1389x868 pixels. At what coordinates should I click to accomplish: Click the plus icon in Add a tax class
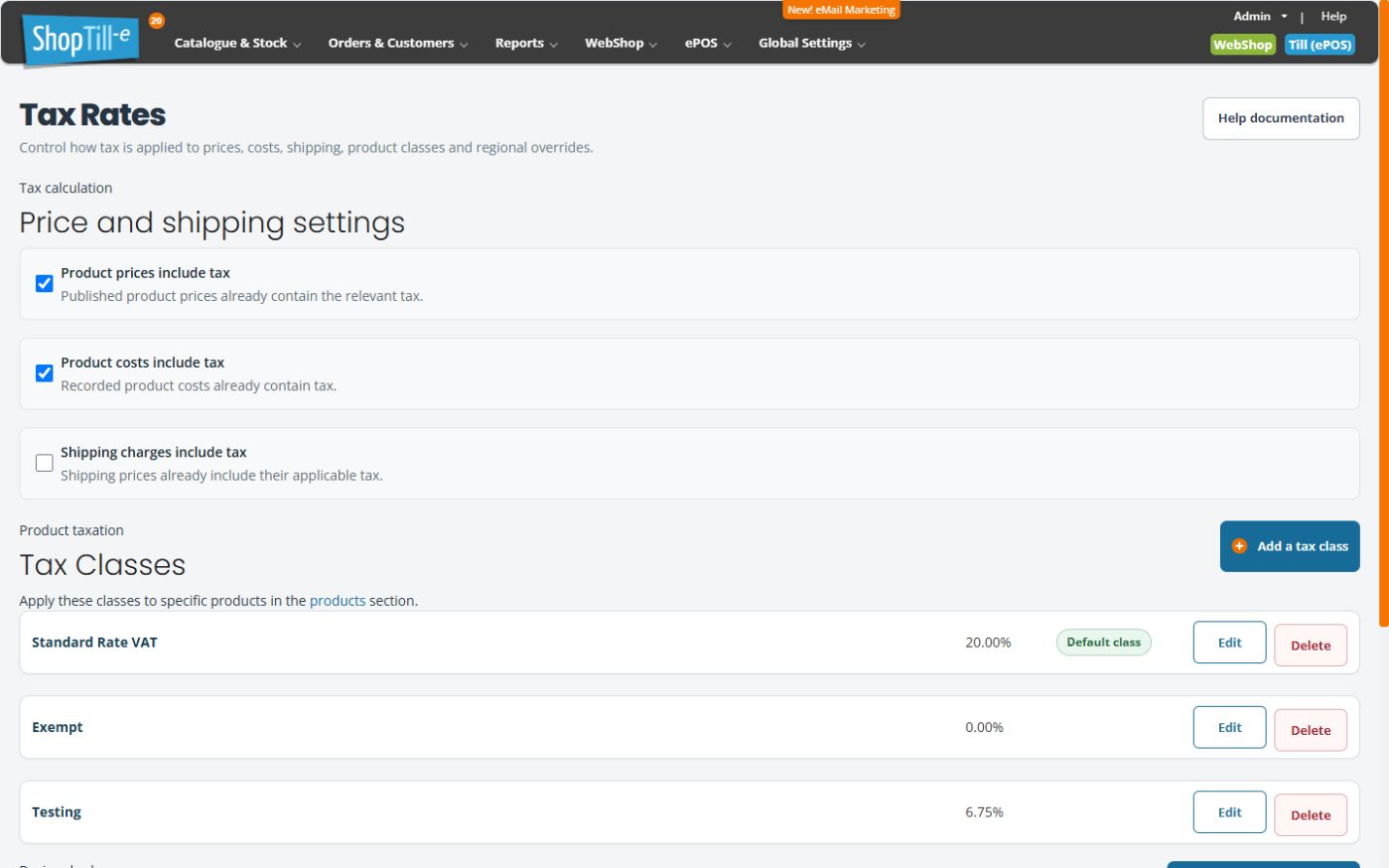pos(1239,547)
